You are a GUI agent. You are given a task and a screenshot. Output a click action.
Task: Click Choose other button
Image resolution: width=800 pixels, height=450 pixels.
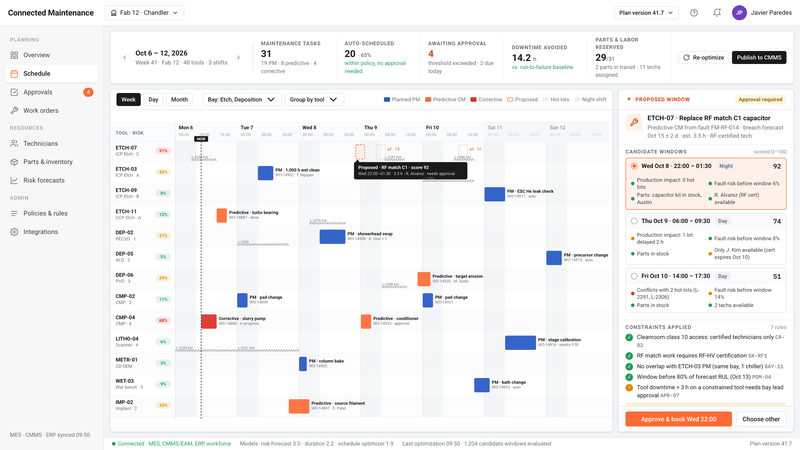[x=761, y=419]
